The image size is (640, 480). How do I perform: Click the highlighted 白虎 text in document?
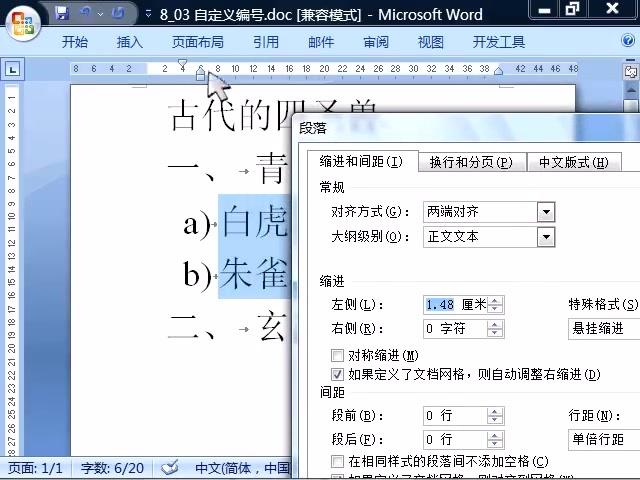click(x=255, y=222)
